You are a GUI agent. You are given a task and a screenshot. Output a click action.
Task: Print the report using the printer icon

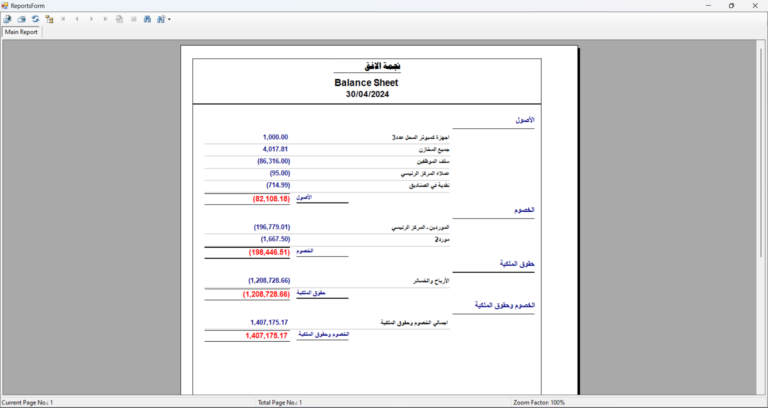point(21,19)
